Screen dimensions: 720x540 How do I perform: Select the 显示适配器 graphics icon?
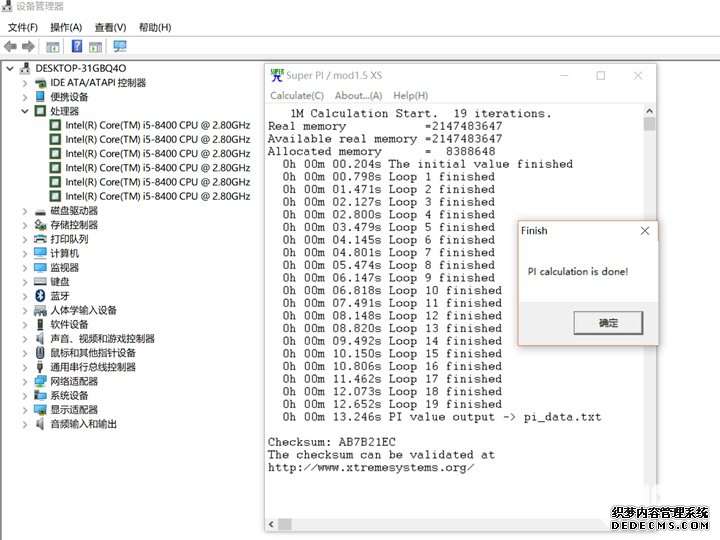pos(40,410)
